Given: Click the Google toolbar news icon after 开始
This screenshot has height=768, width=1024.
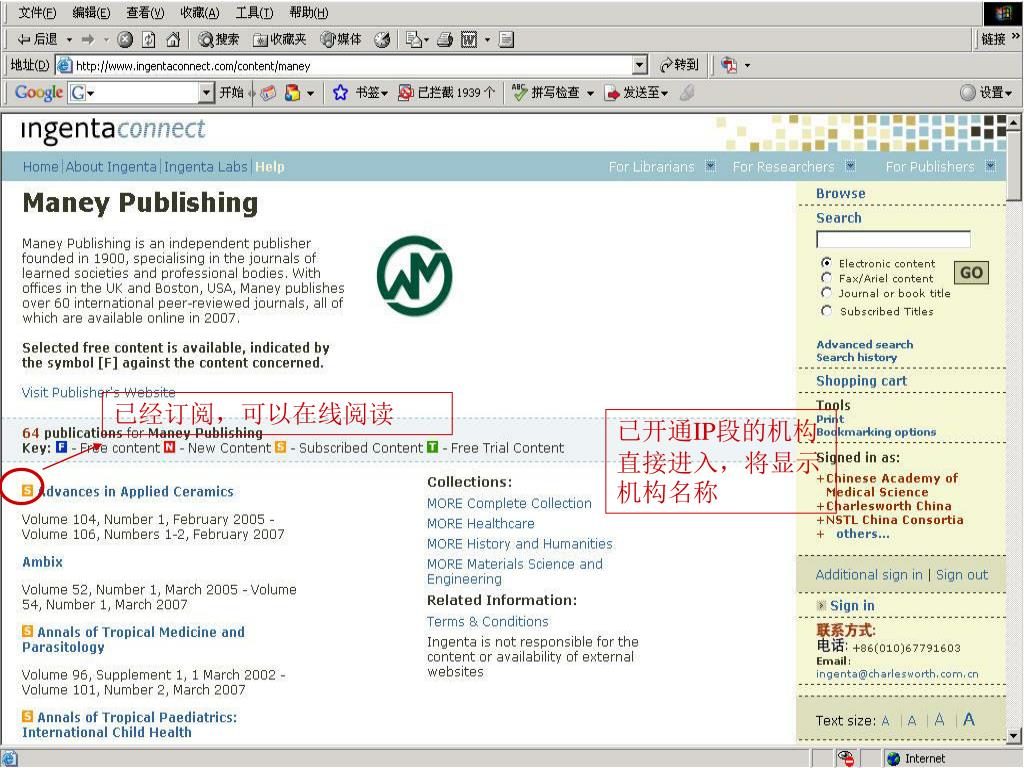Looking at the screenshot, I should pos(268,93).
